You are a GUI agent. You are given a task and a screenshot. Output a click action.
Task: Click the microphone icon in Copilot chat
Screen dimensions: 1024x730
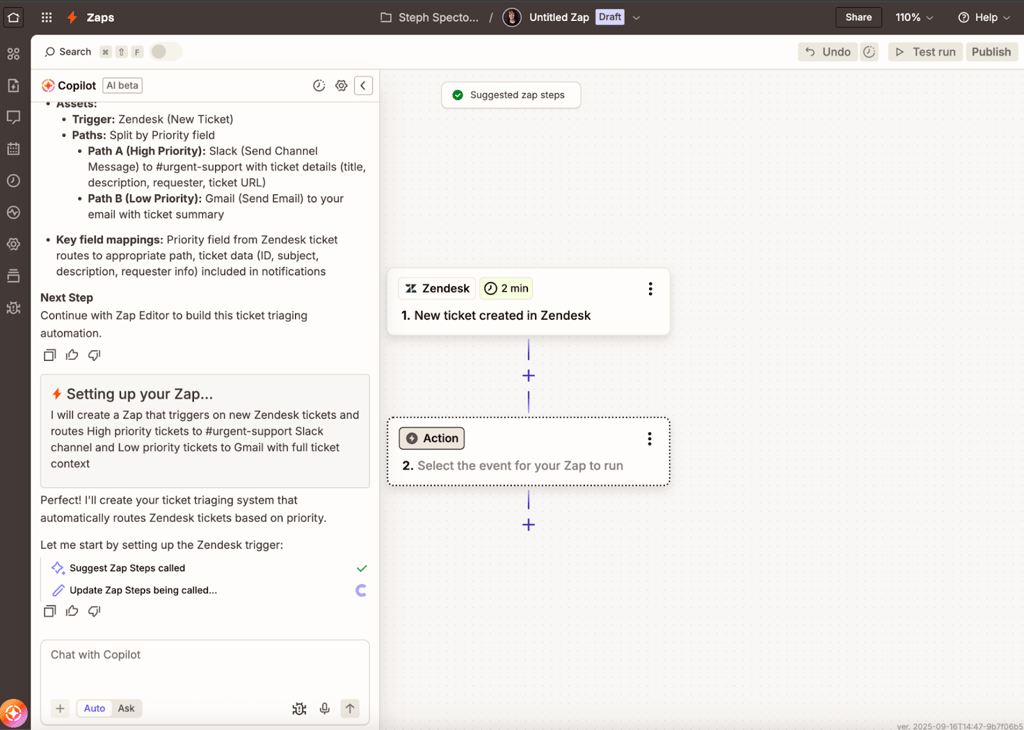pos(324,708)
